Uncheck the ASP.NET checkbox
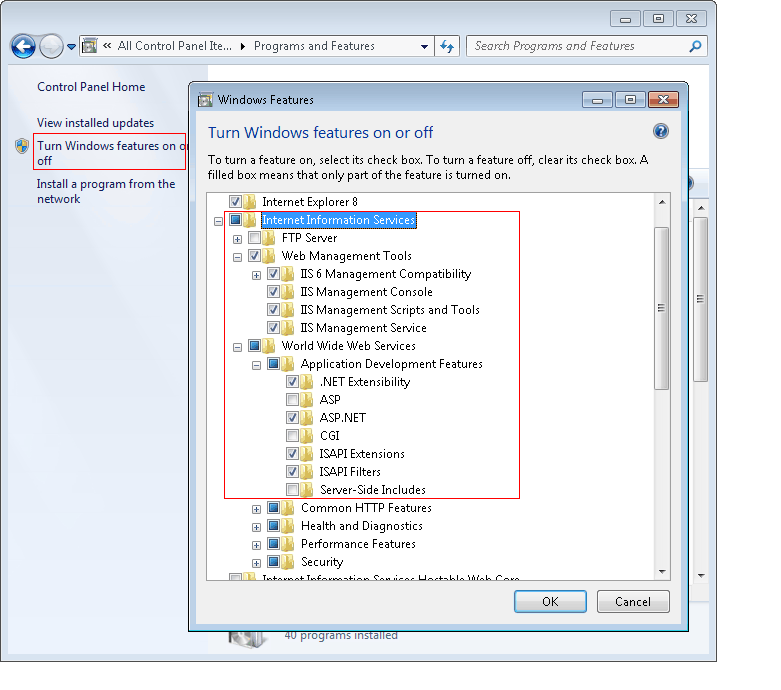Image resolution: width=781 pixels, height=690 pixels. pyautogui.click(x=292, y=417)
